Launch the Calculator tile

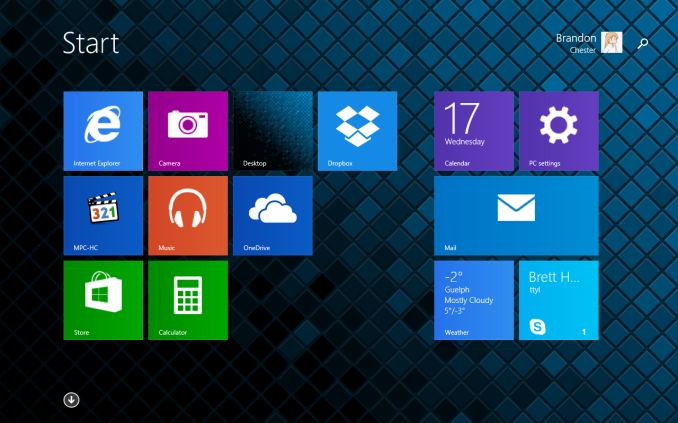pos(188,300)
